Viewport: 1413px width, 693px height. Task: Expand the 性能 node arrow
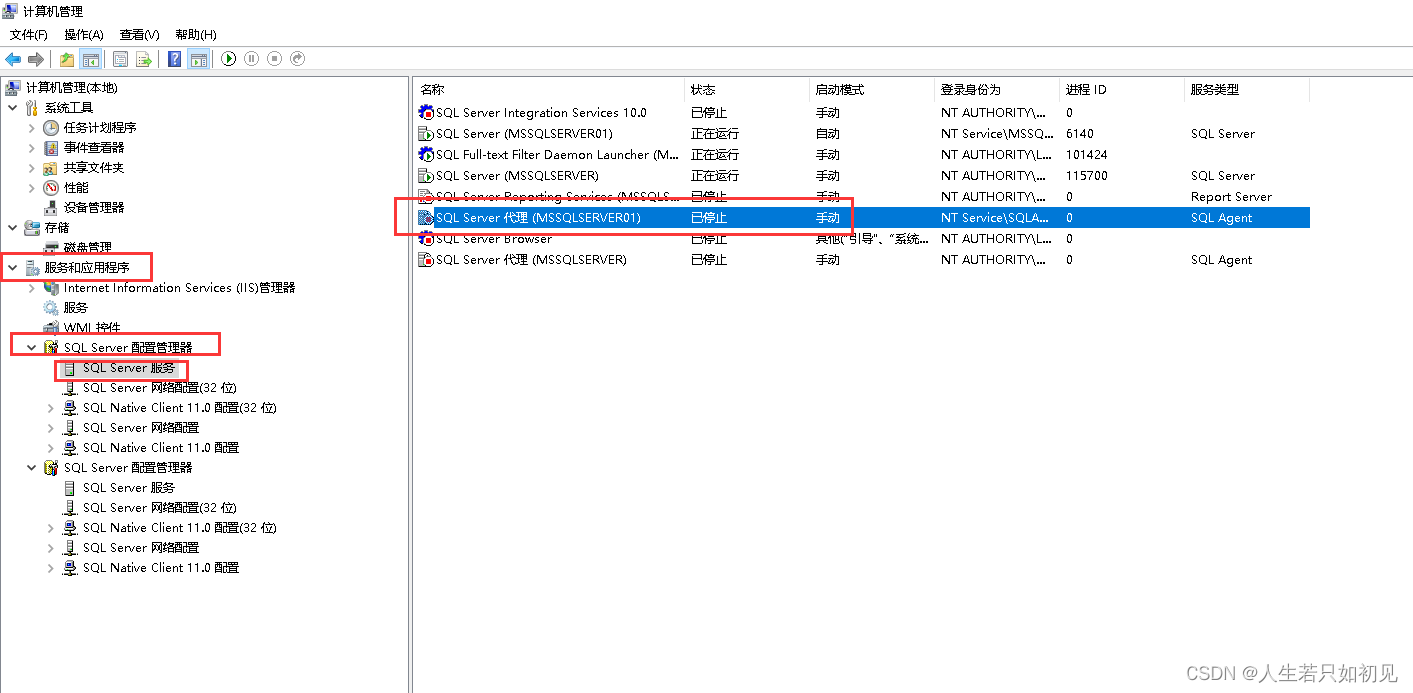[32, 188]
